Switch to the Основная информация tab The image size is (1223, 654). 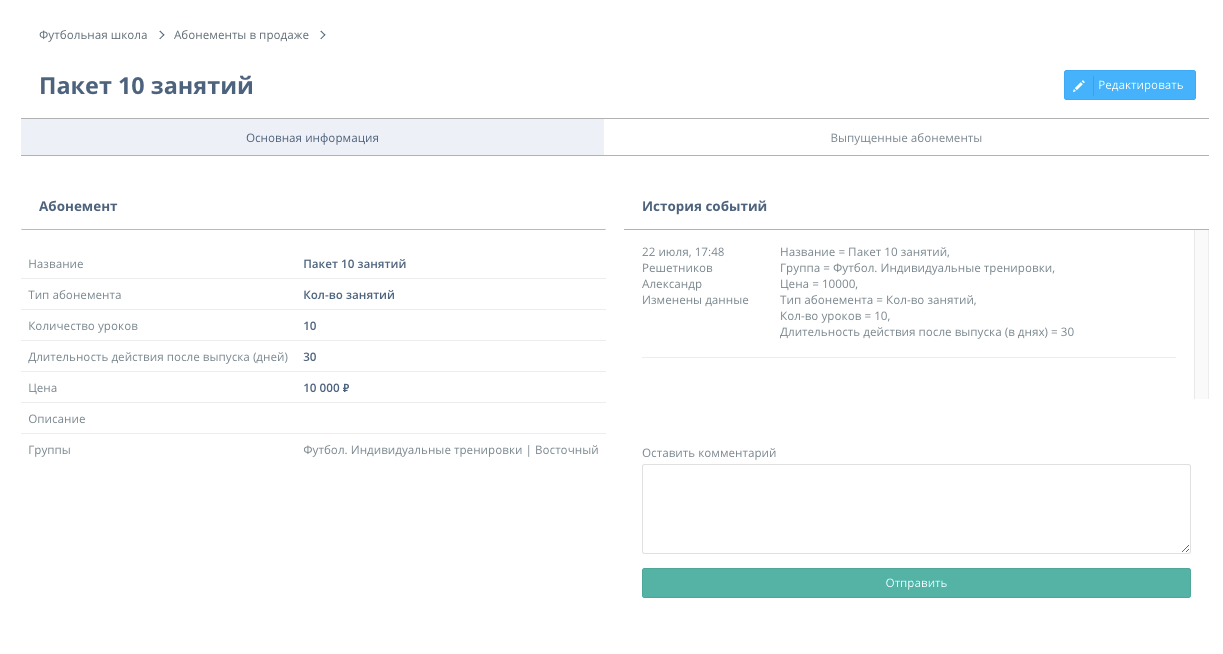[312, 138]
